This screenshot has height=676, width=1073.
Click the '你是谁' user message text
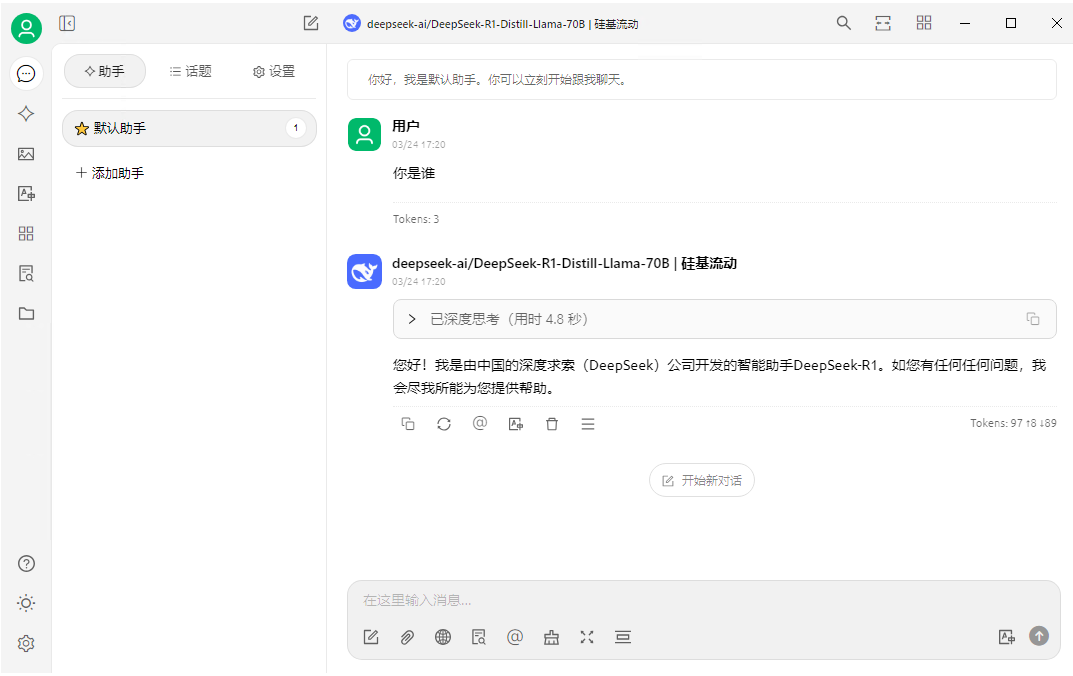click(414, 173)
